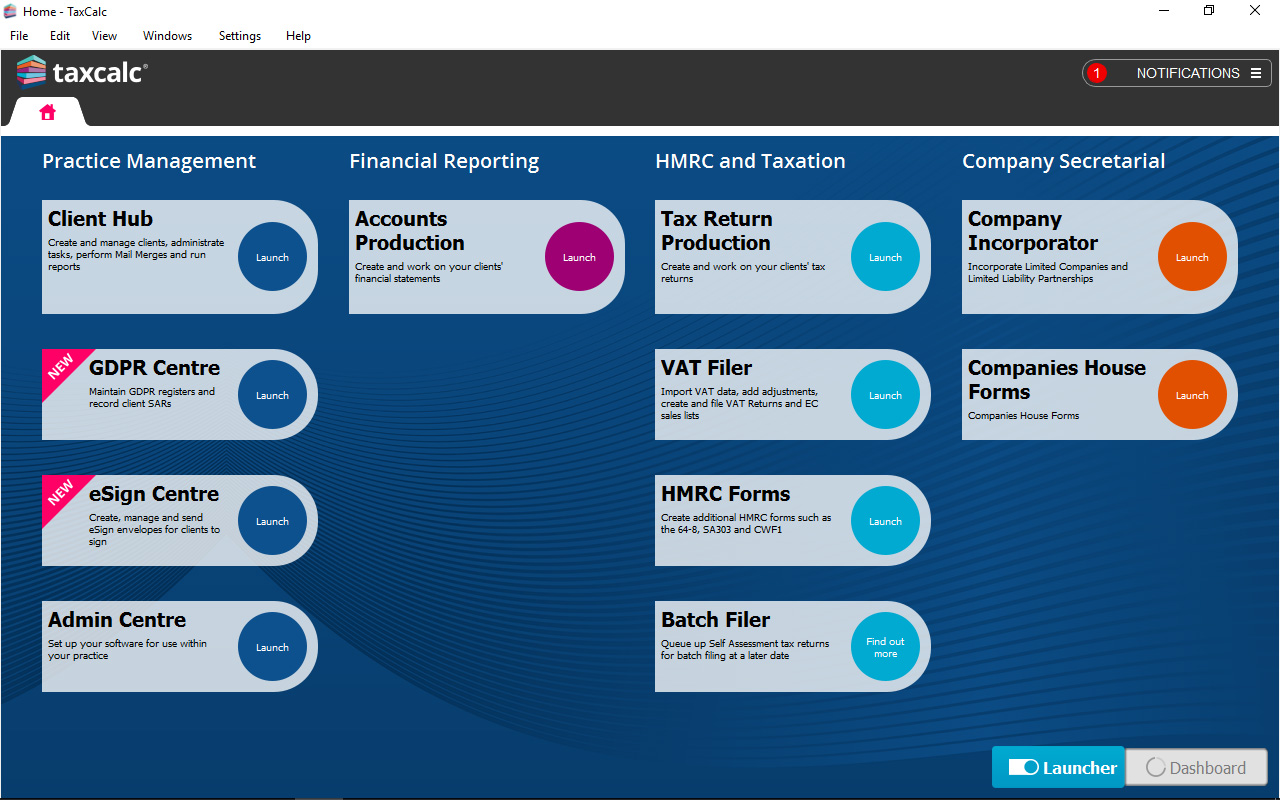Click the red notification count badge

tap(1097, 73)
